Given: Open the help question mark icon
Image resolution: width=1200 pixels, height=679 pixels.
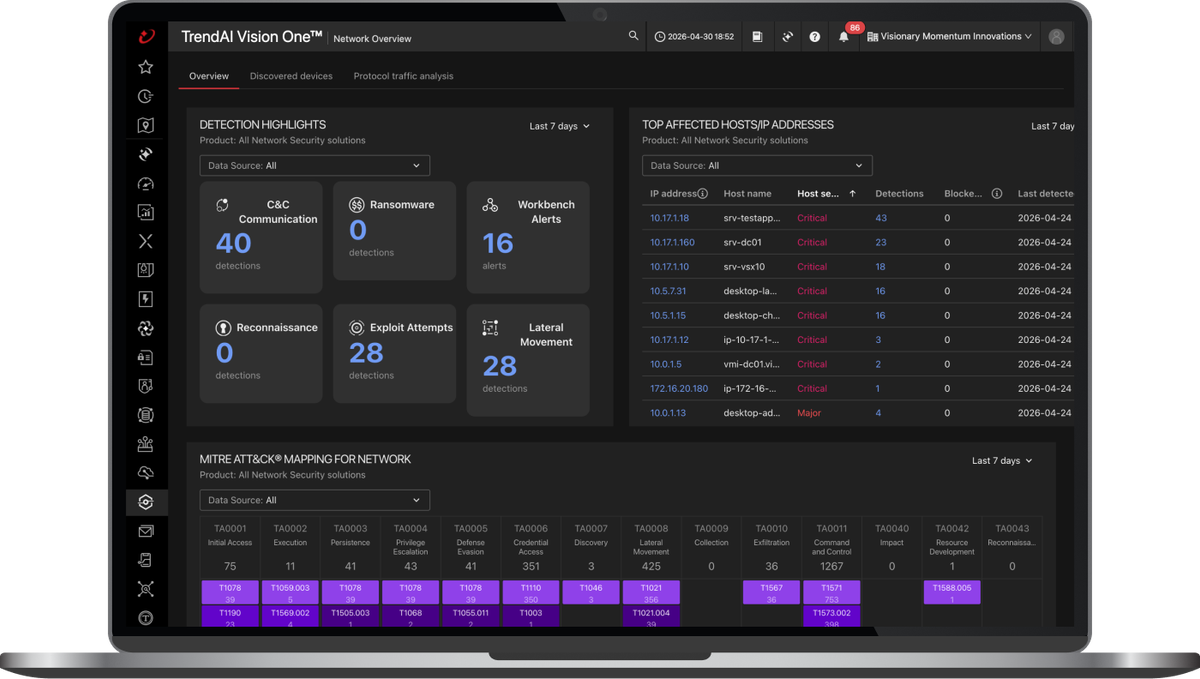Looking at the screenshot, I should point(815,37).
